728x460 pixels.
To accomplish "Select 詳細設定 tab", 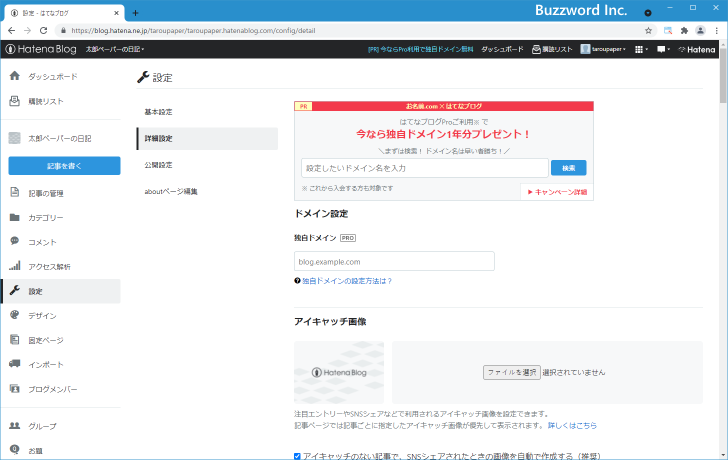I will click(207, 138).
